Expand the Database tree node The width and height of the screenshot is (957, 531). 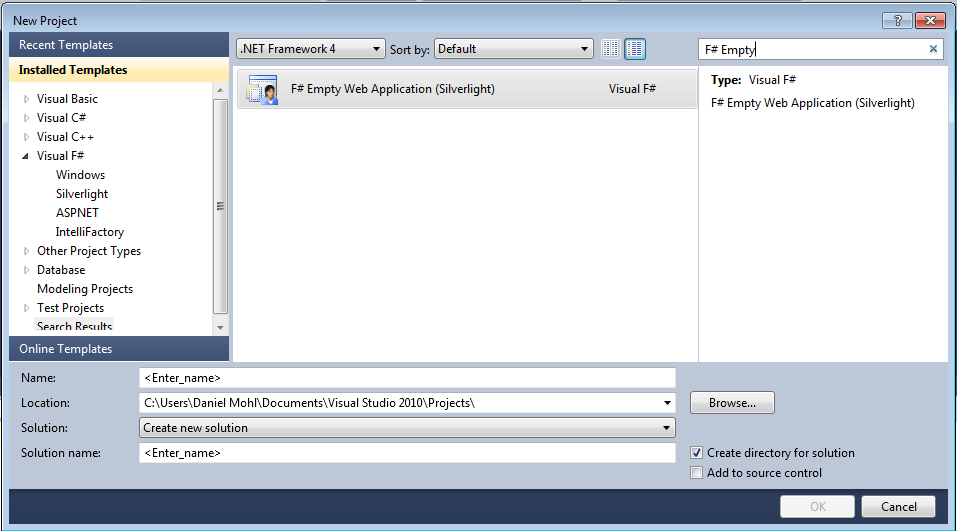[26, 270]
